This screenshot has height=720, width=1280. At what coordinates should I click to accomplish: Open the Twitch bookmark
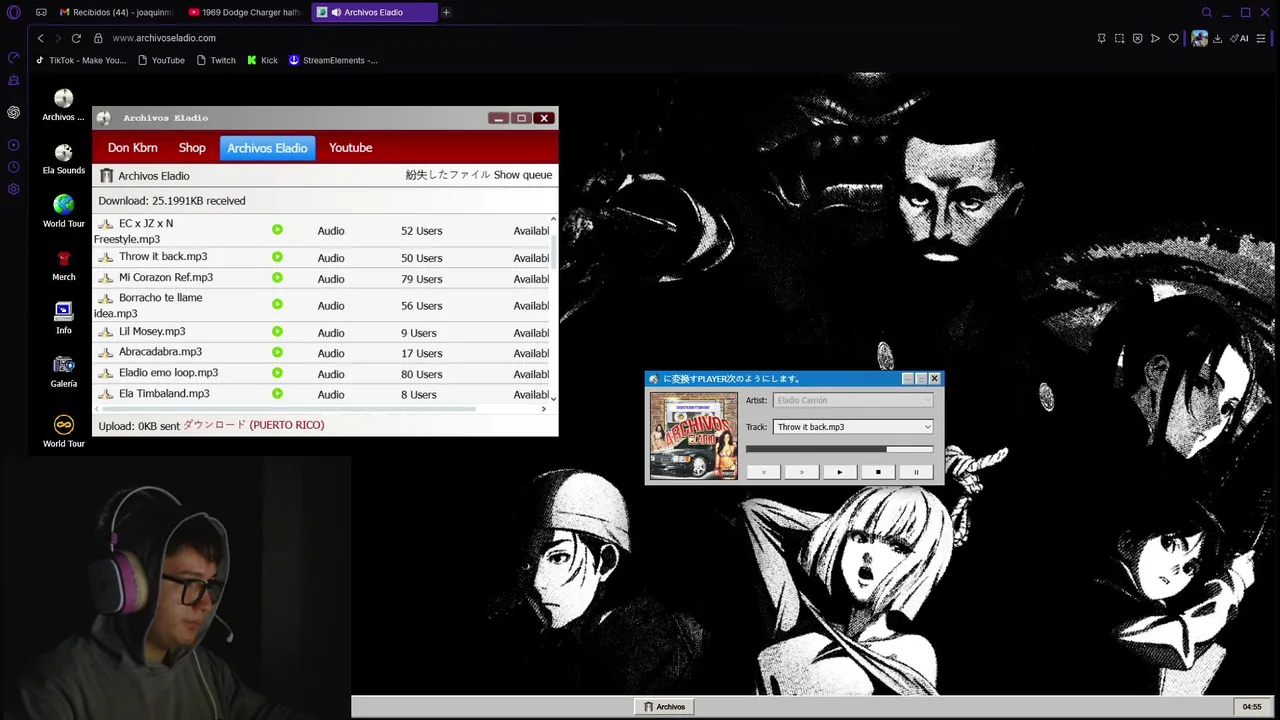coord(216,60)
